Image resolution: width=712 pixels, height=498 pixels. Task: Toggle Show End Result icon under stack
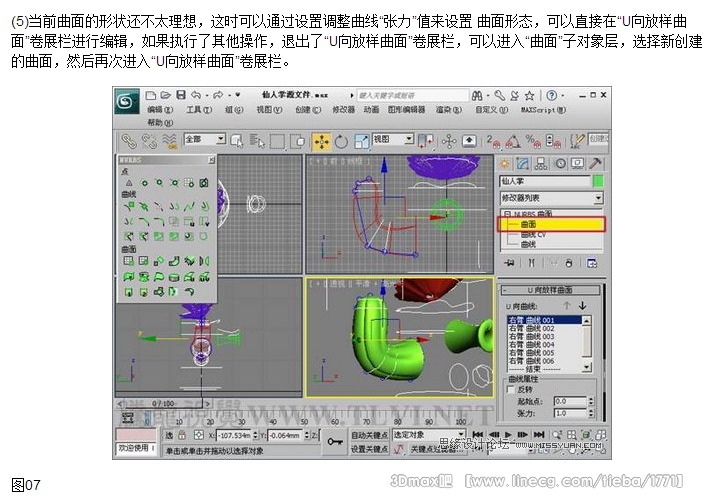(531, 263)
